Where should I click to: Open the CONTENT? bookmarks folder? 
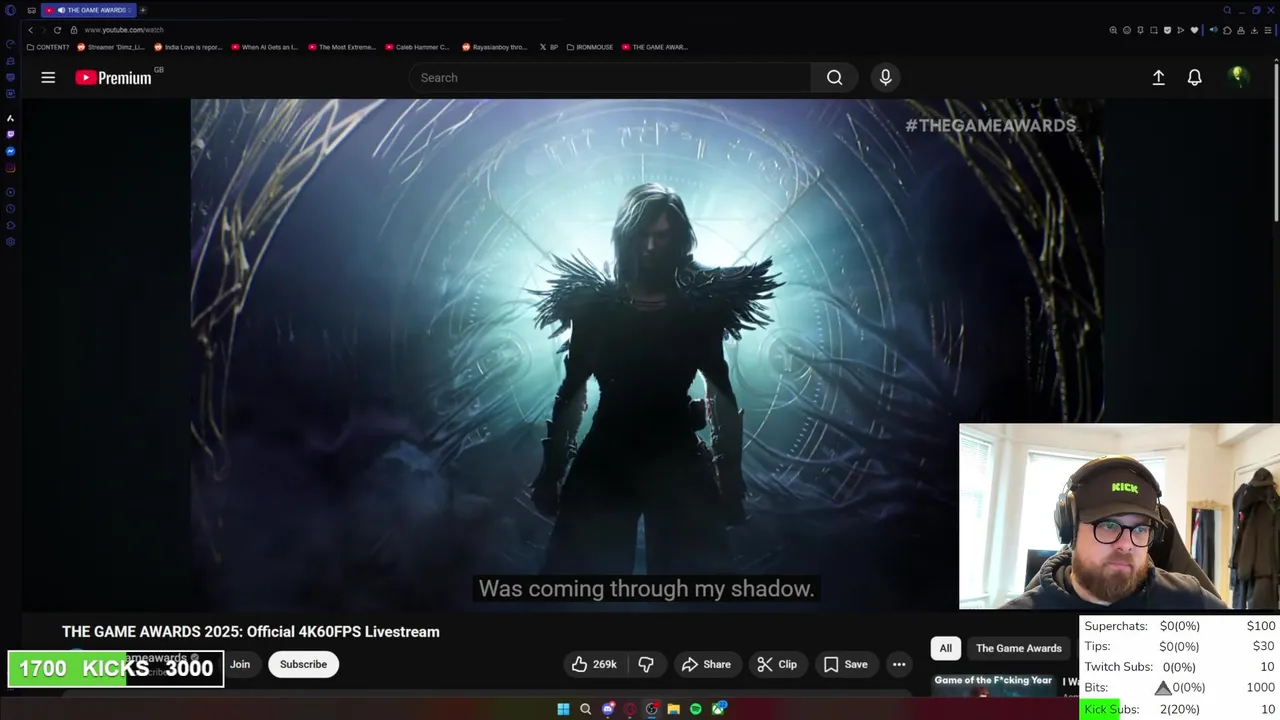coord(48,47)
